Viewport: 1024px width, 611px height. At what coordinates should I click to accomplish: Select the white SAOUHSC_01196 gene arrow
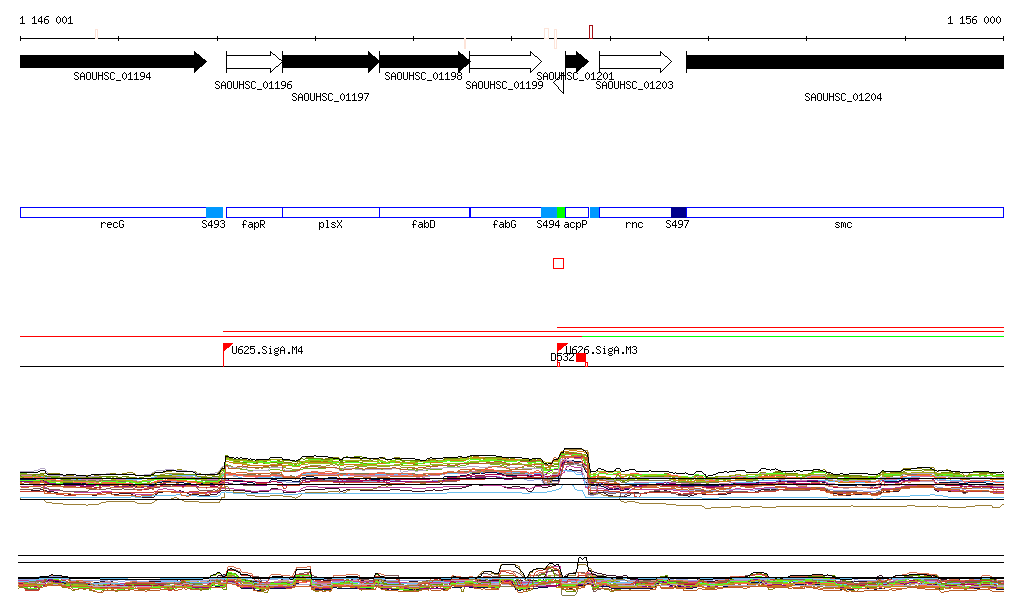click(254, 62)
